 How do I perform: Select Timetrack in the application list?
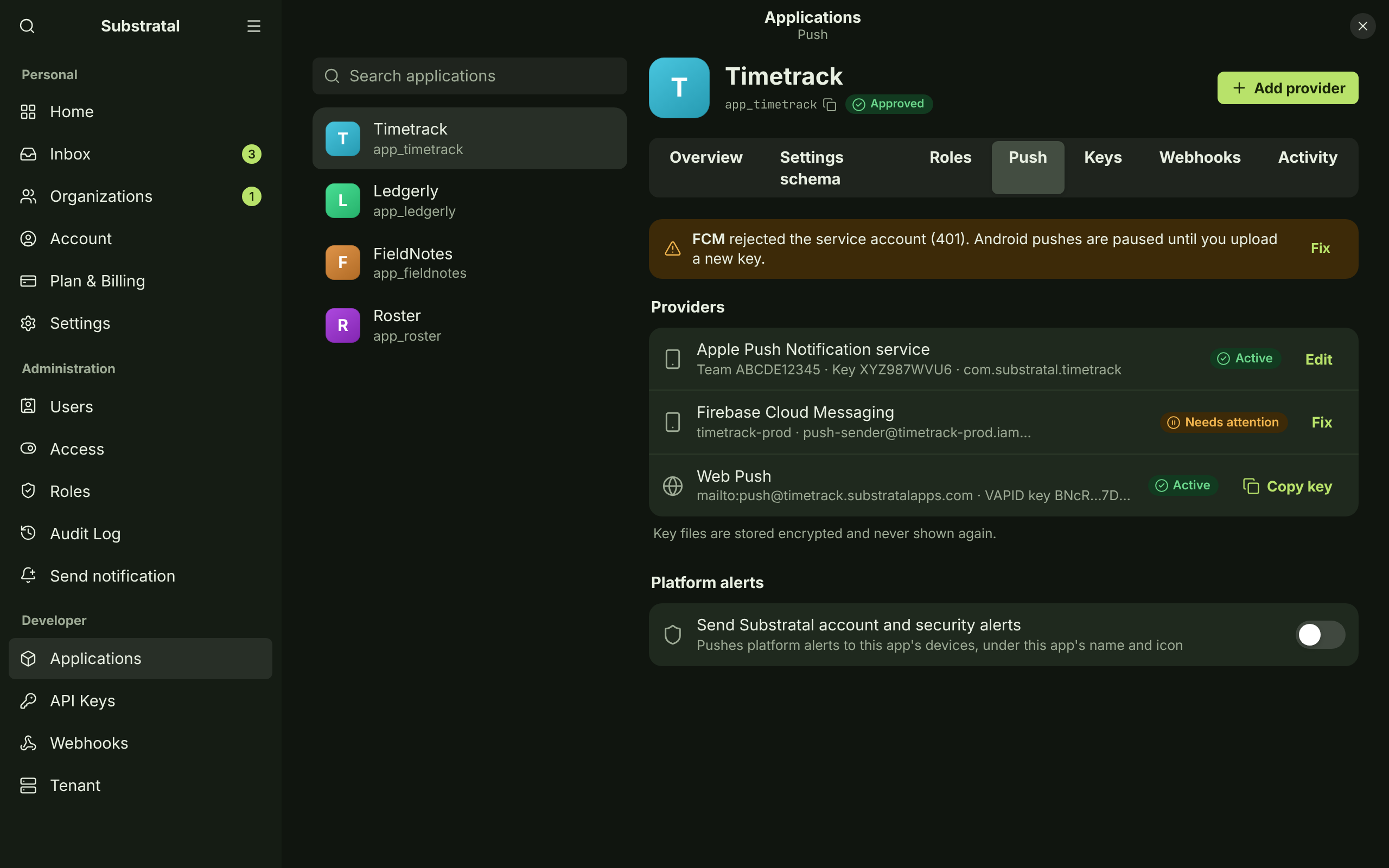point(469,138)
